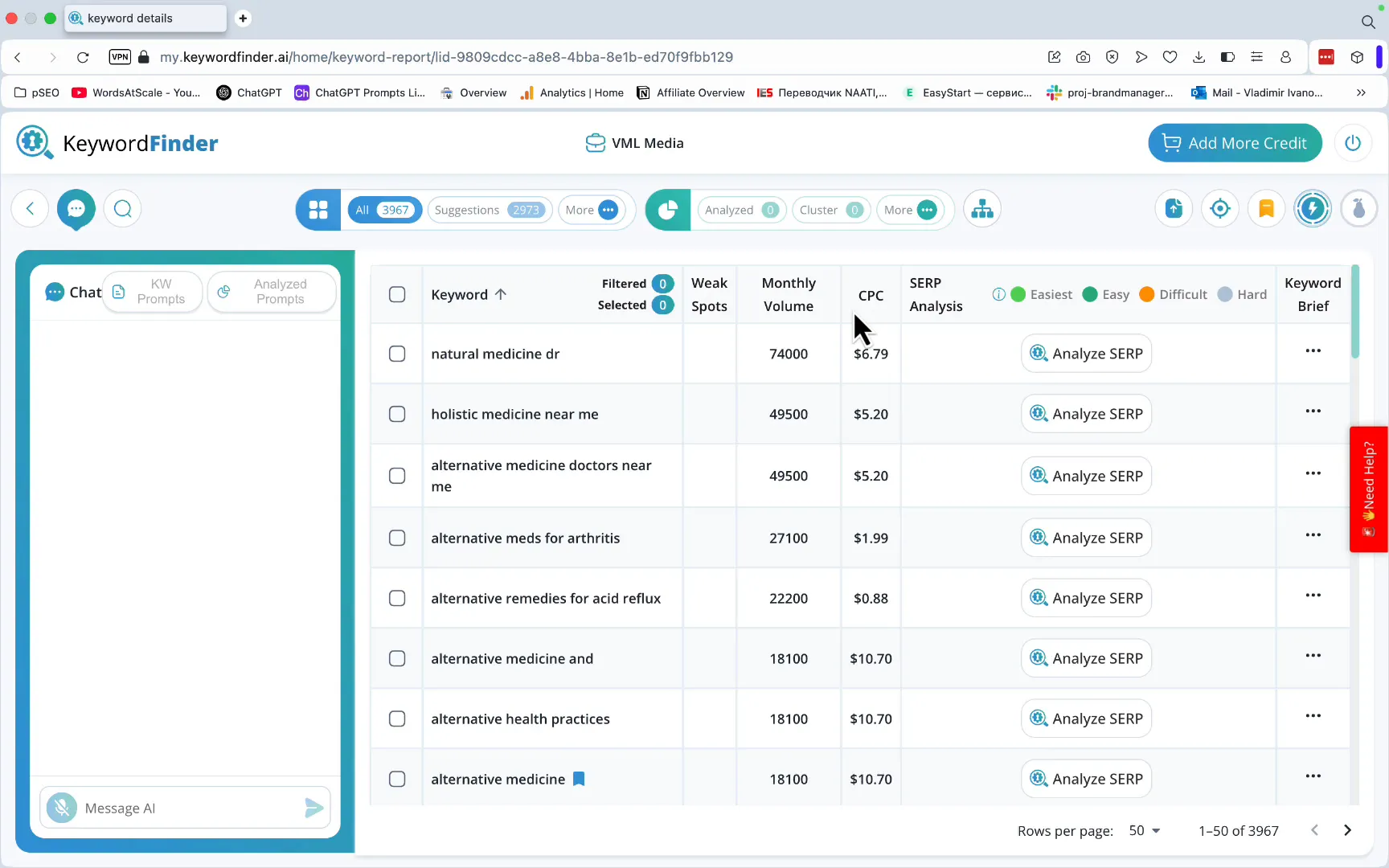Click bookmark flag beside alternative medicine
This screenshot has width=1389, height=868.
579,779
